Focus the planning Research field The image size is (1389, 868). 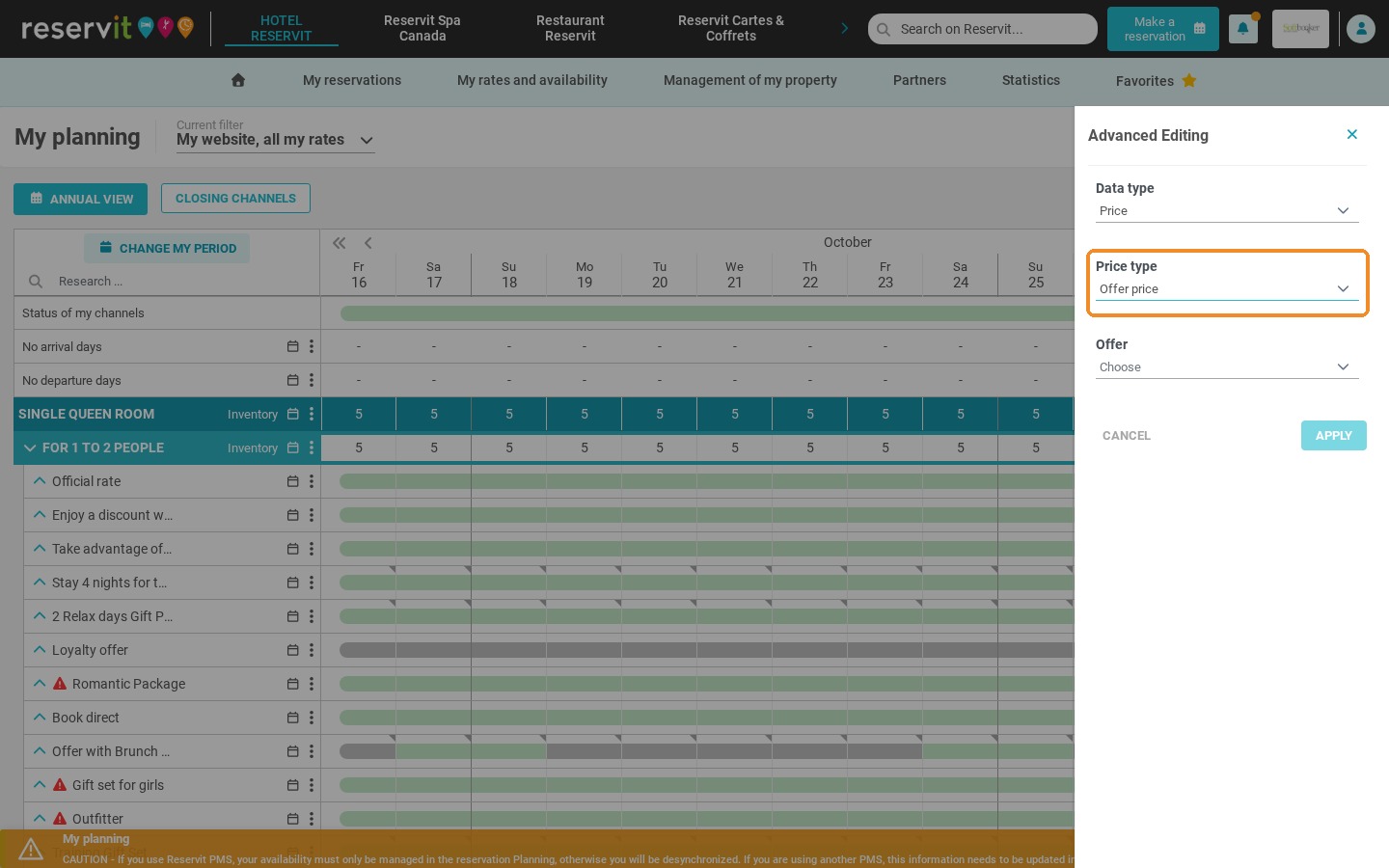pos(169,282)
